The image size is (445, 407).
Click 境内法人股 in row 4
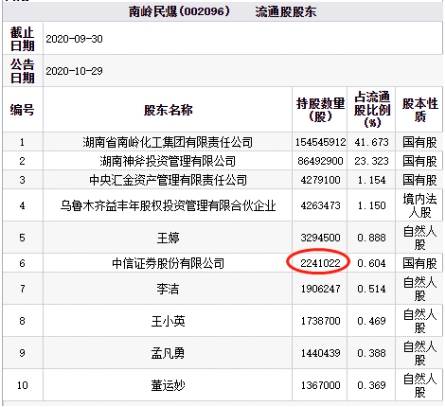point(420,206)
